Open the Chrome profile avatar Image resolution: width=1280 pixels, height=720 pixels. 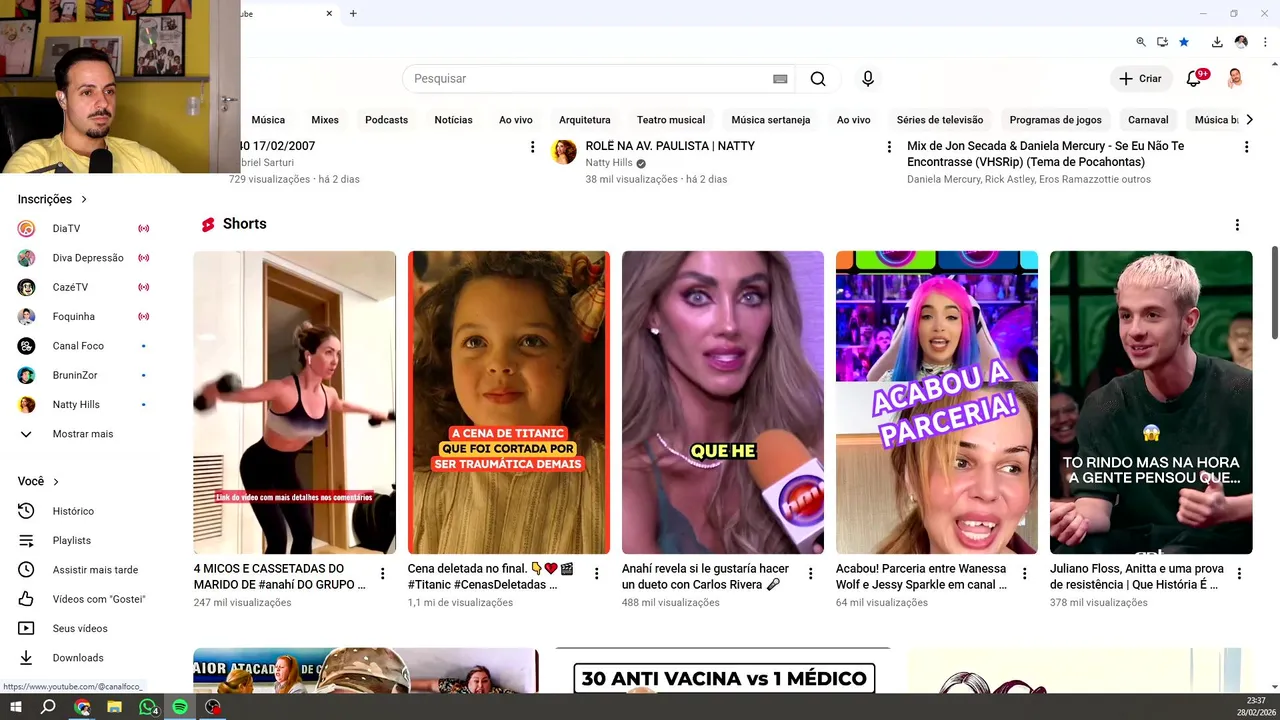click(x=1241, y=42)
